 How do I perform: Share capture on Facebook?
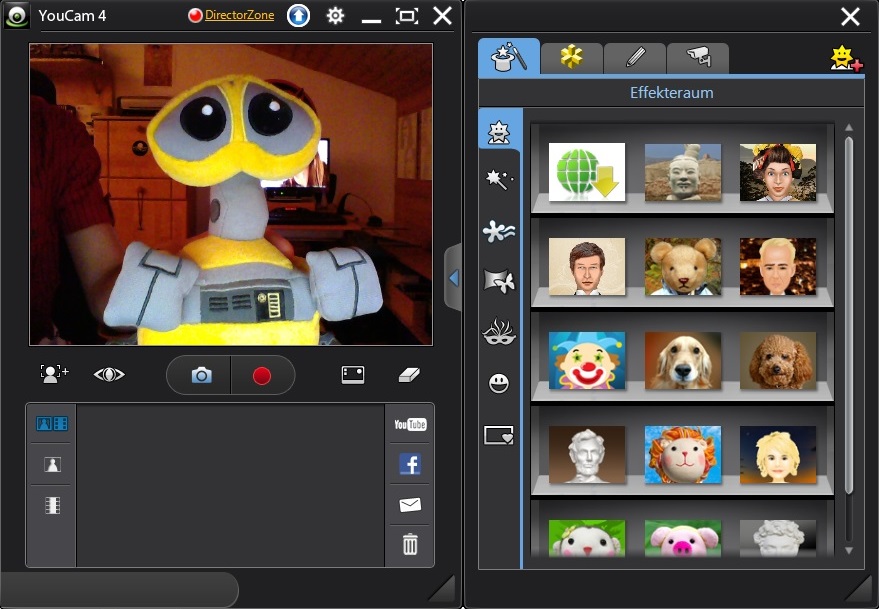(410, 464)
